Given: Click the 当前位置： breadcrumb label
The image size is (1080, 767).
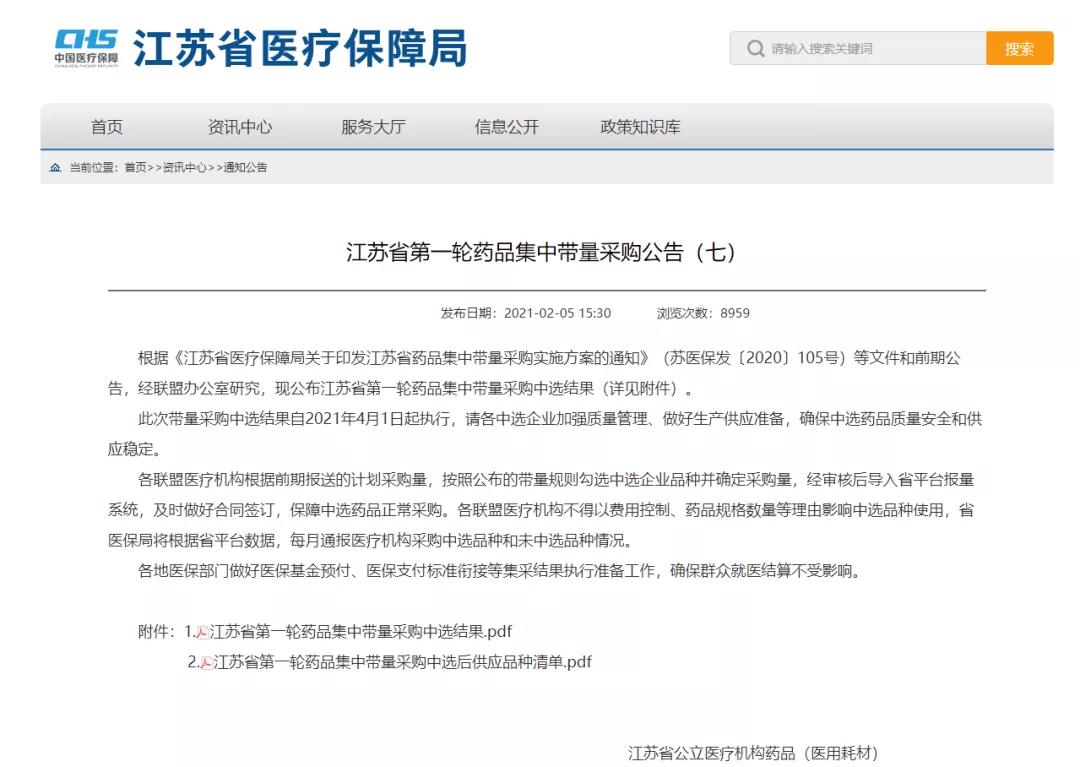Looking at the screenshot, I should (94, 167).
